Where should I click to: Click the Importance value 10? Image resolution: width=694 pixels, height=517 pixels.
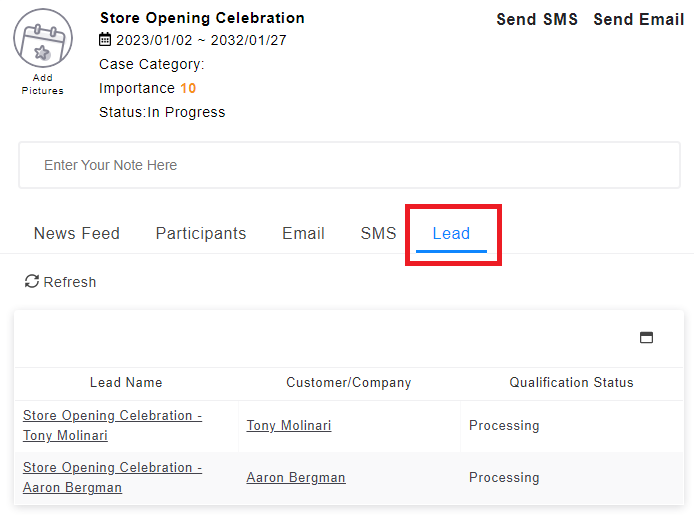pos(188,89)
